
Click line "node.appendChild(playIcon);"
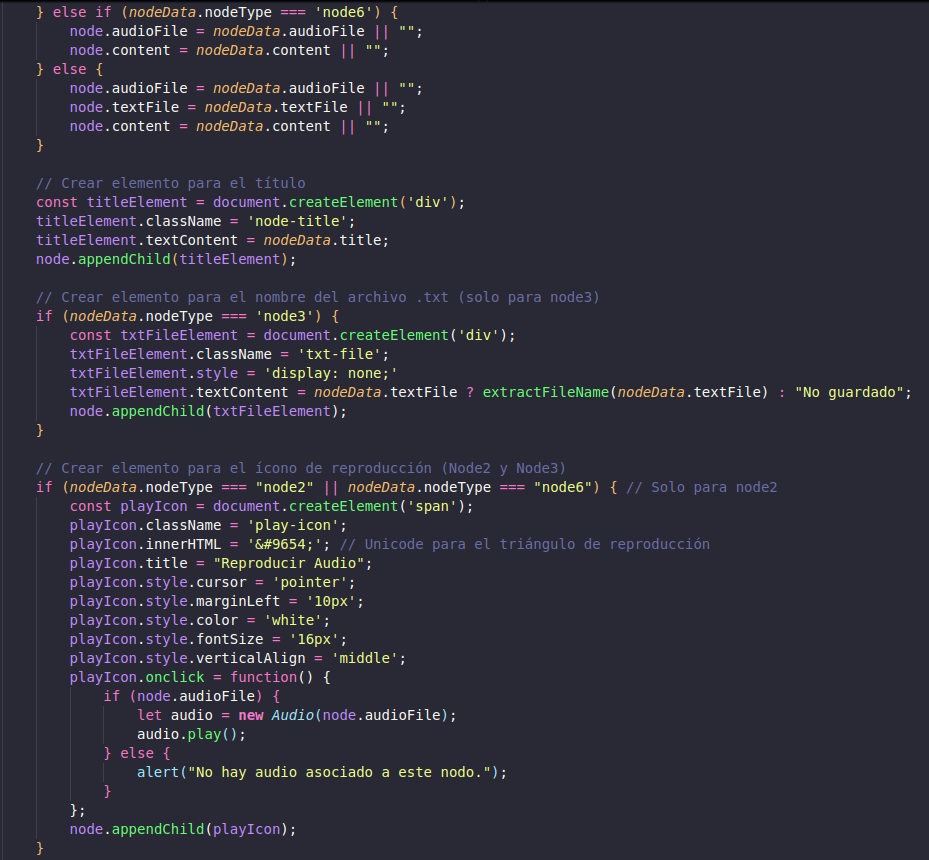tap(183, 829)
